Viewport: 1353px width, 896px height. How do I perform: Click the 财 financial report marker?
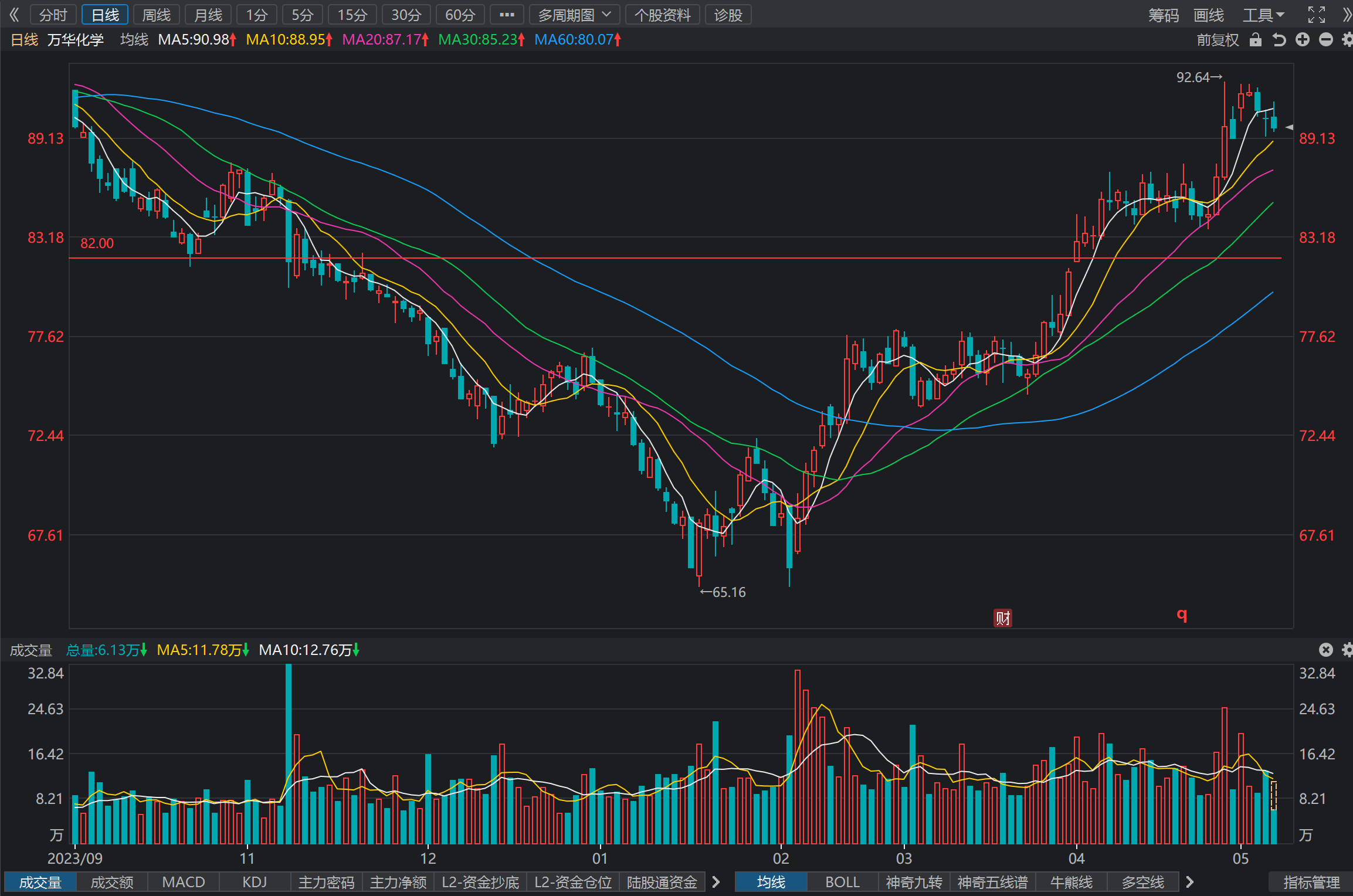click(x=1003, y=618)
